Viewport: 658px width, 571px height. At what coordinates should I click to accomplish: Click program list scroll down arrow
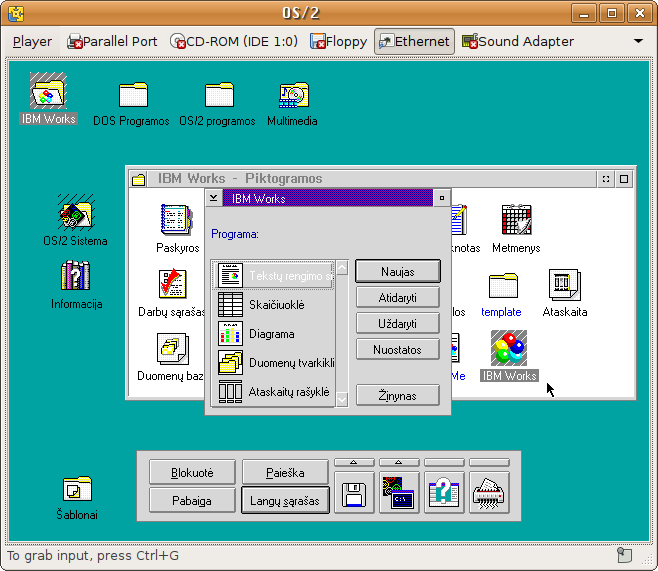pos(342,399)
